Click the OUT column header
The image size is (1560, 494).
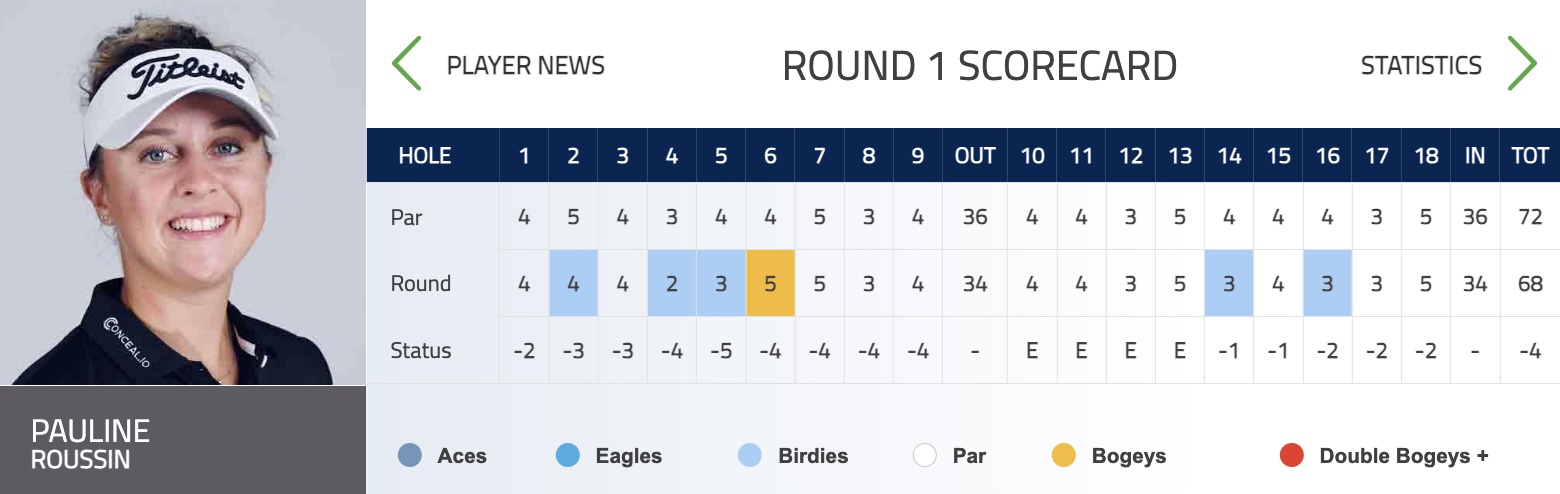[975, 156]
